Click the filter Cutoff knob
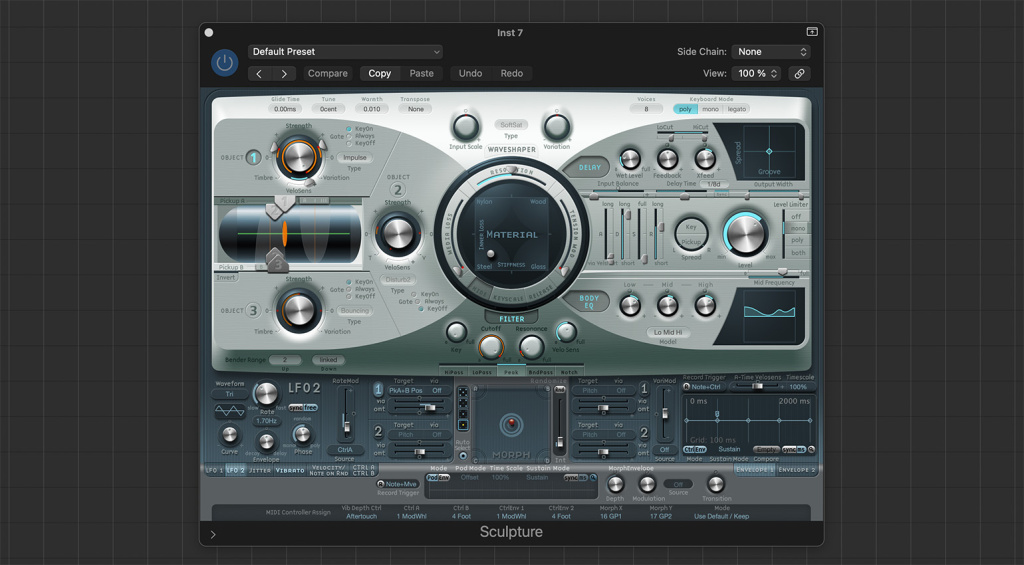Image resolution: width=1024 pixels, height=565 pixels. click(x=491, y=346)
